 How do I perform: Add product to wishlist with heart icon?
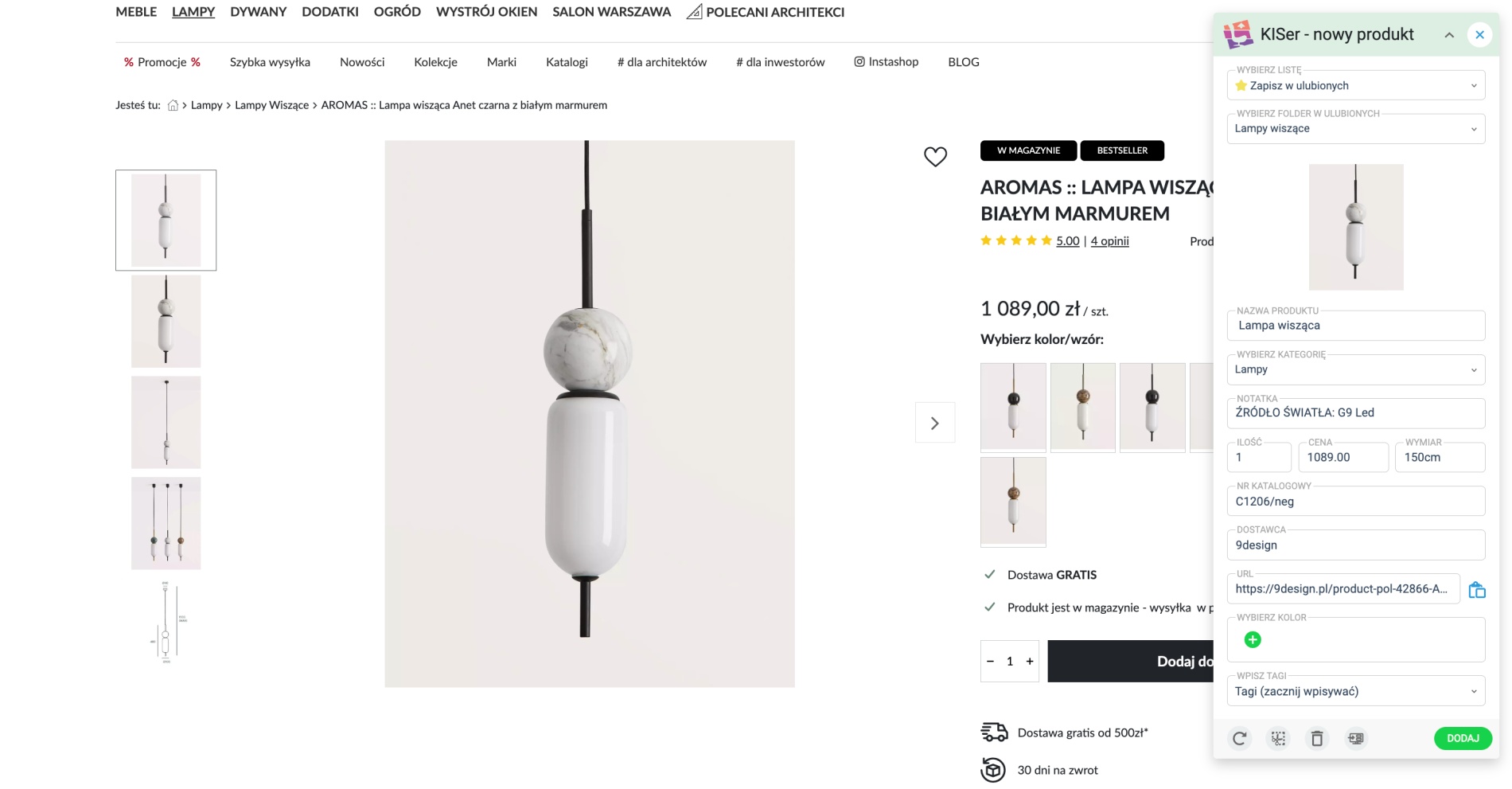pos(935,157)
